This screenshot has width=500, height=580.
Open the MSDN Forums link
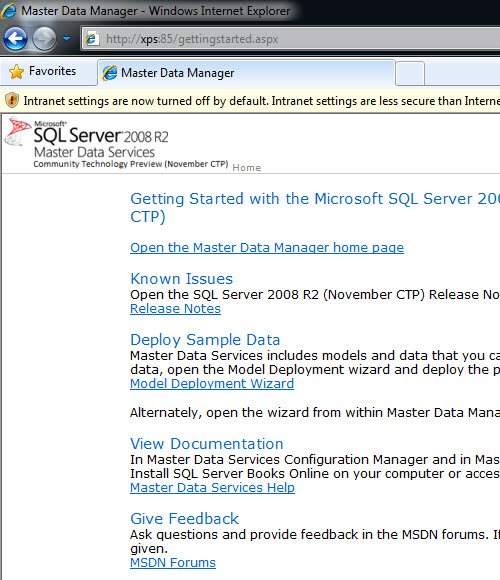coord(173,563)
